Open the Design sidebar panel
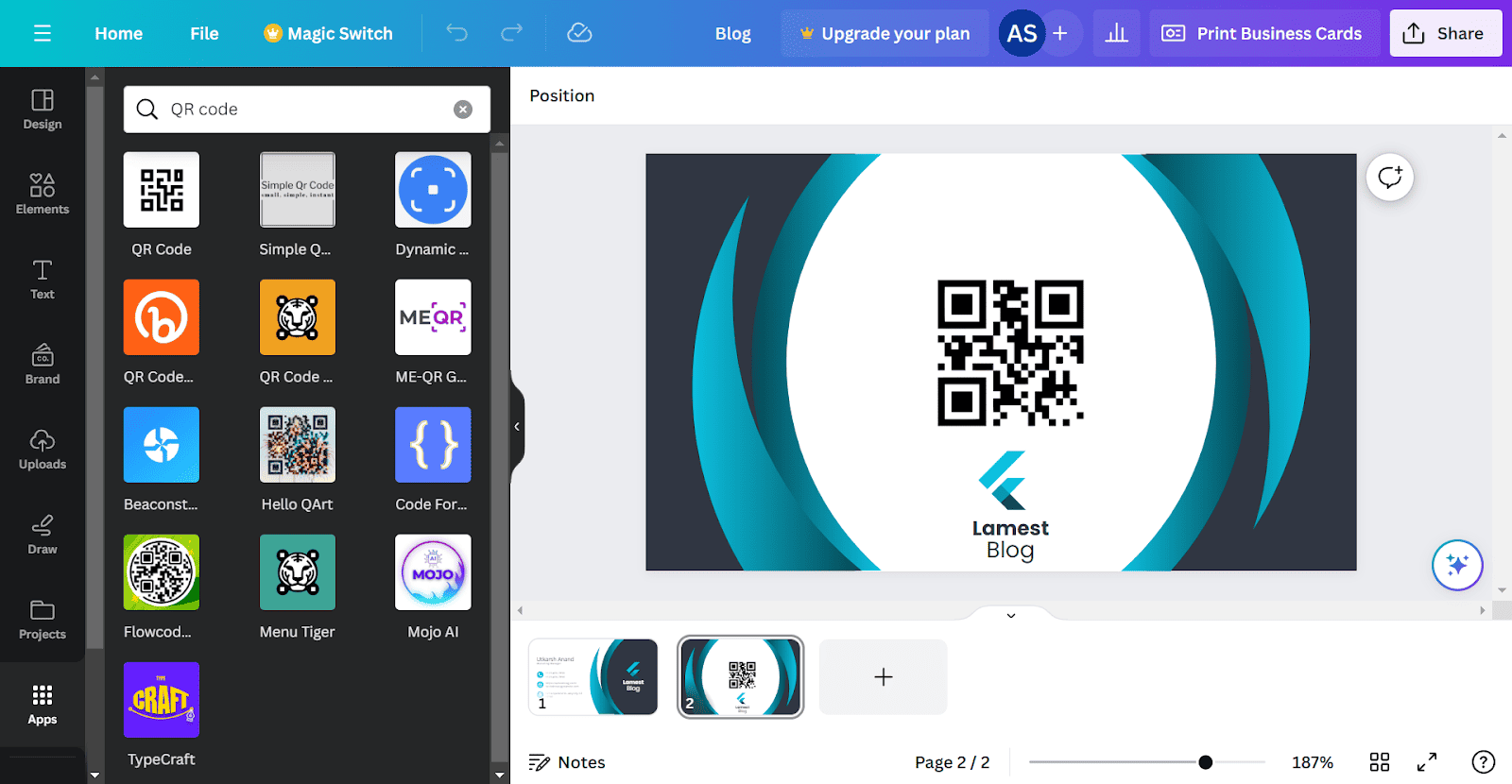The width and height of the screenshot is (1512, 784). point(43,110)
